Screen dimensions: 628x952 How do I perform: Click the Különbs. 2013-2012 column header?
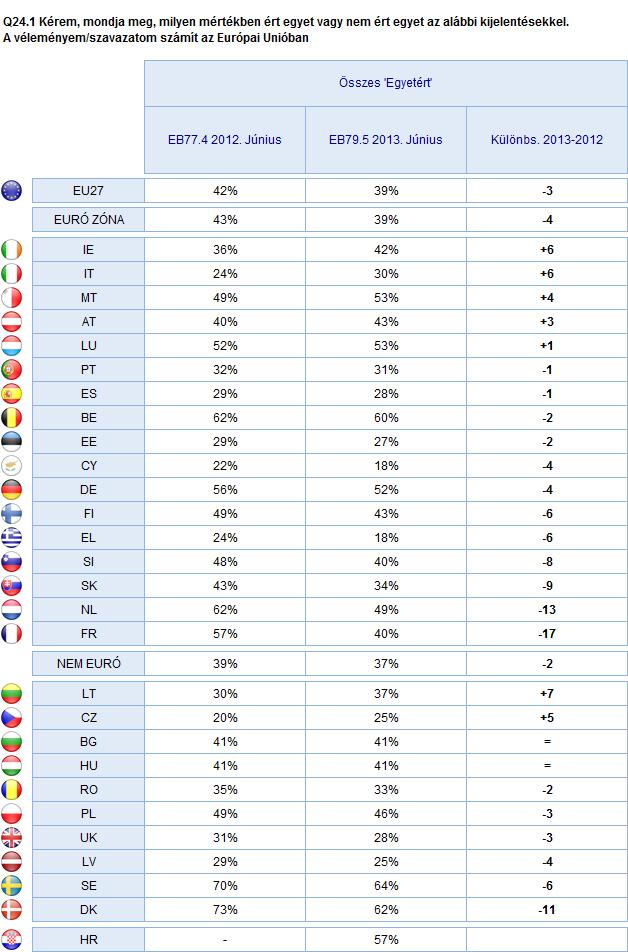click(547, 140)
